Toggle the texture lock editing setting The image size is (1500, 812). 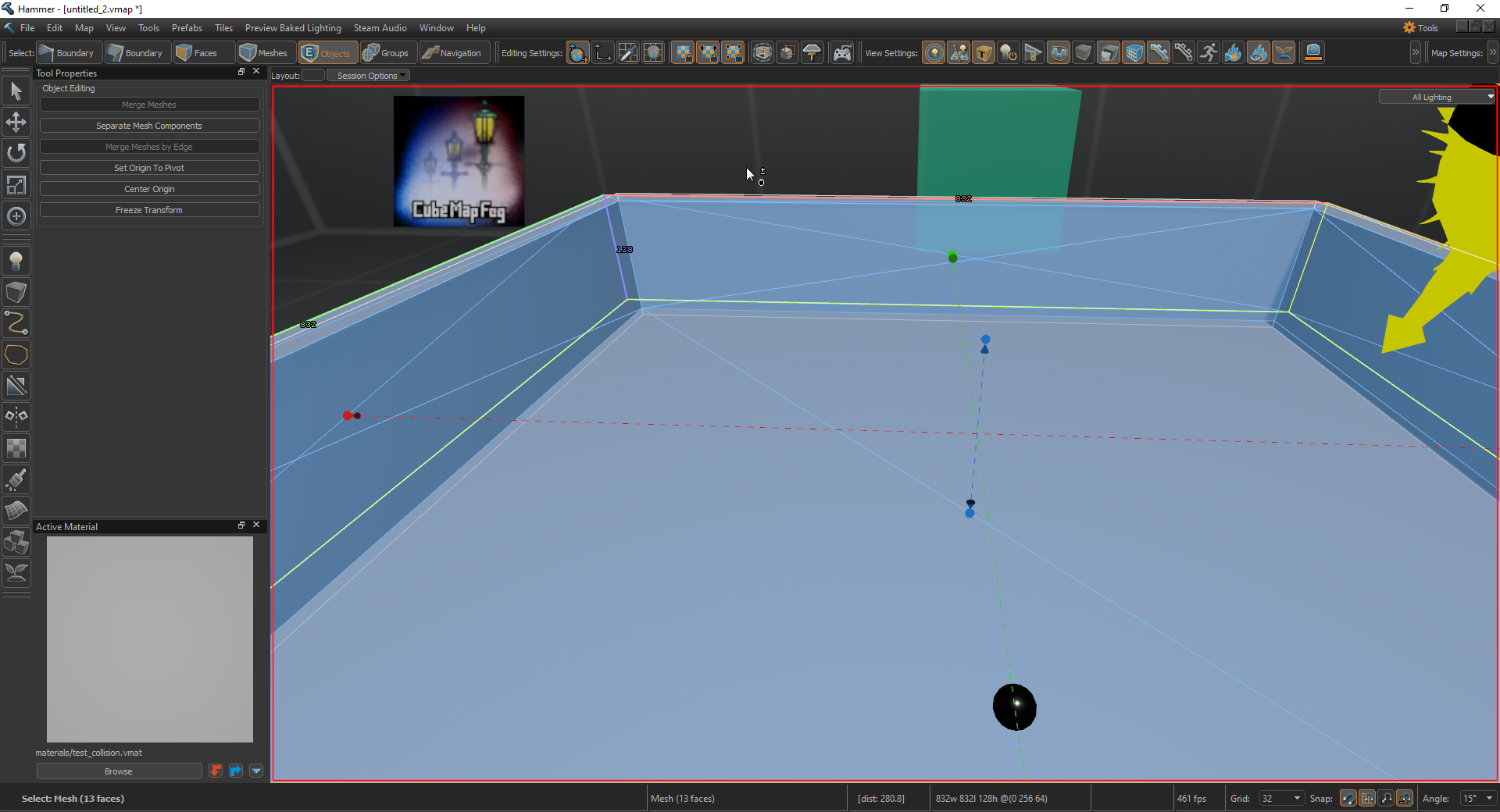(683, 52)
